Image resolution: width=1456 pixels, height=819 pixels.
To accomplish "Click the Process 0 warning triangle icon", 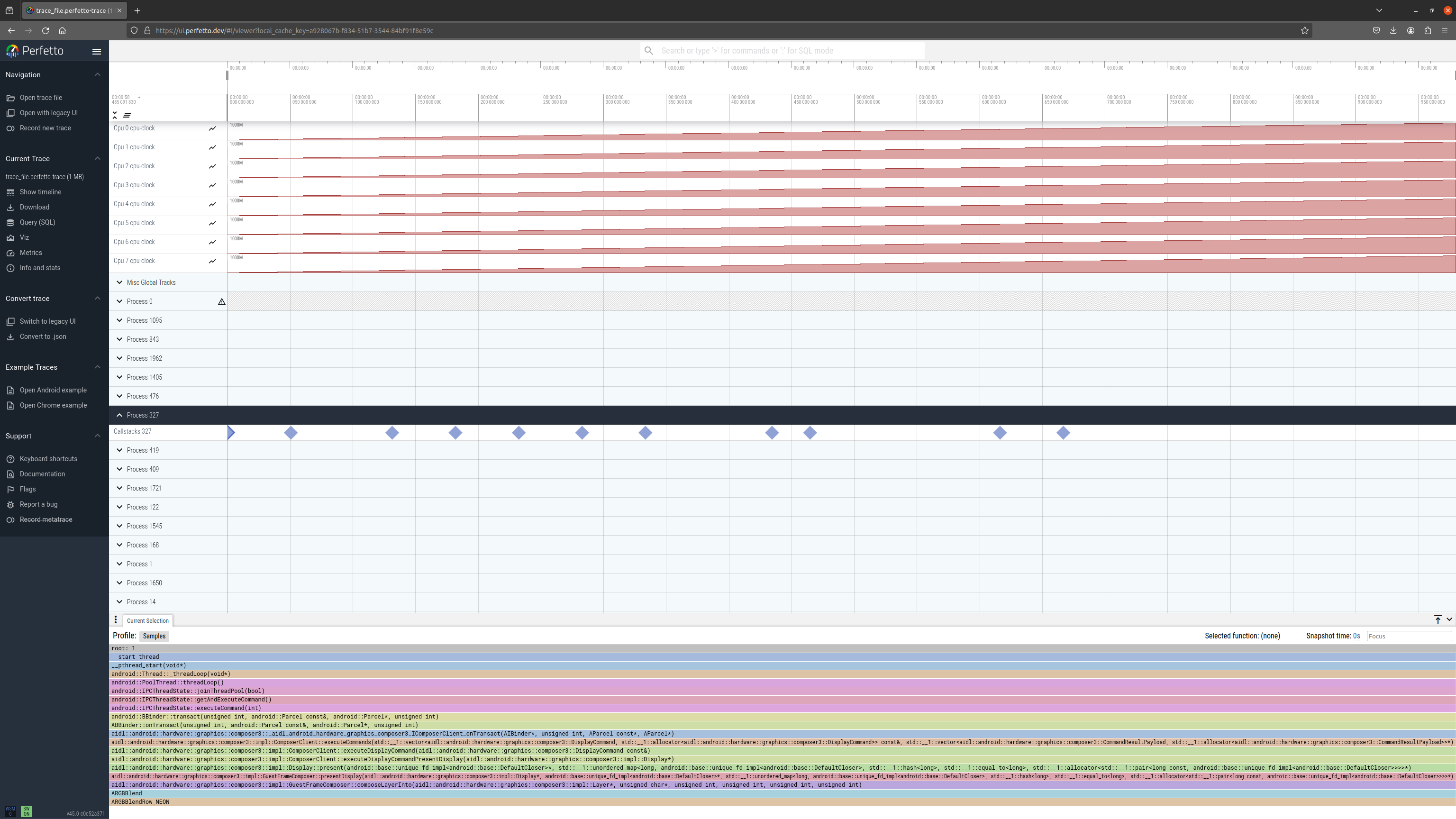I will 221,302.
